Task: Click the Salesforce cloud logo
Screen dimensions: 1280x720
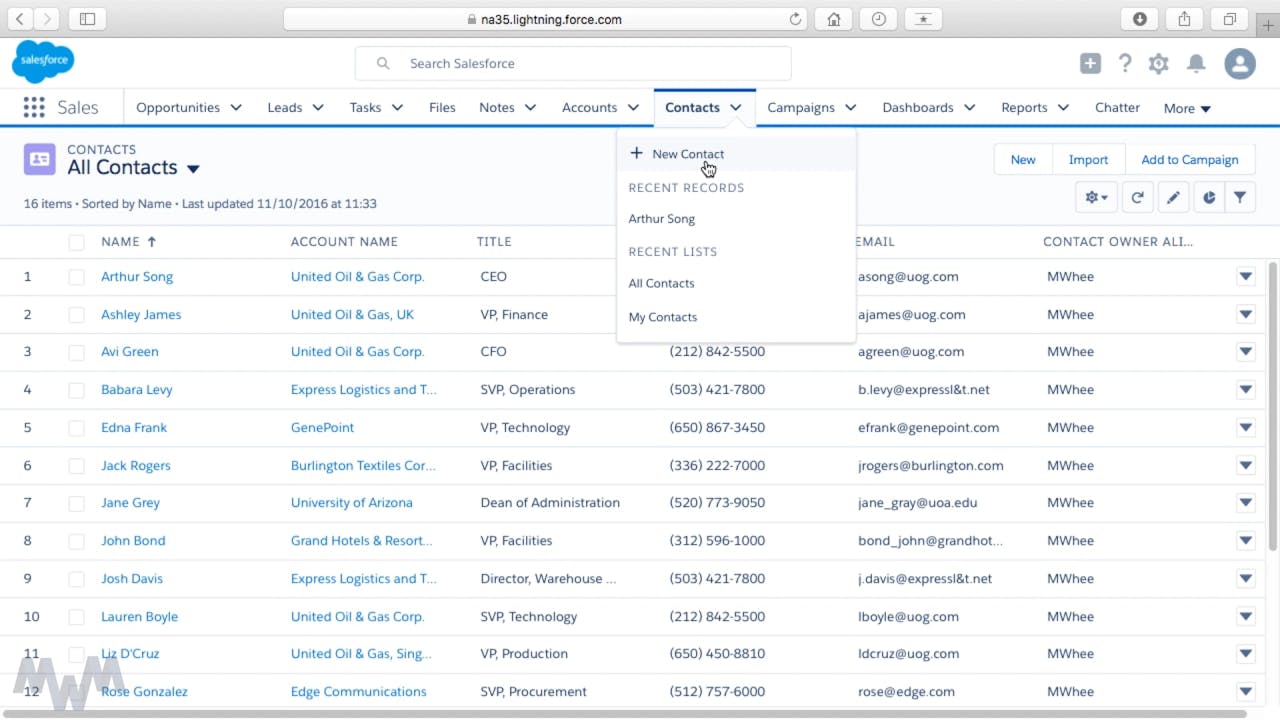Action: tap(43, 62)
